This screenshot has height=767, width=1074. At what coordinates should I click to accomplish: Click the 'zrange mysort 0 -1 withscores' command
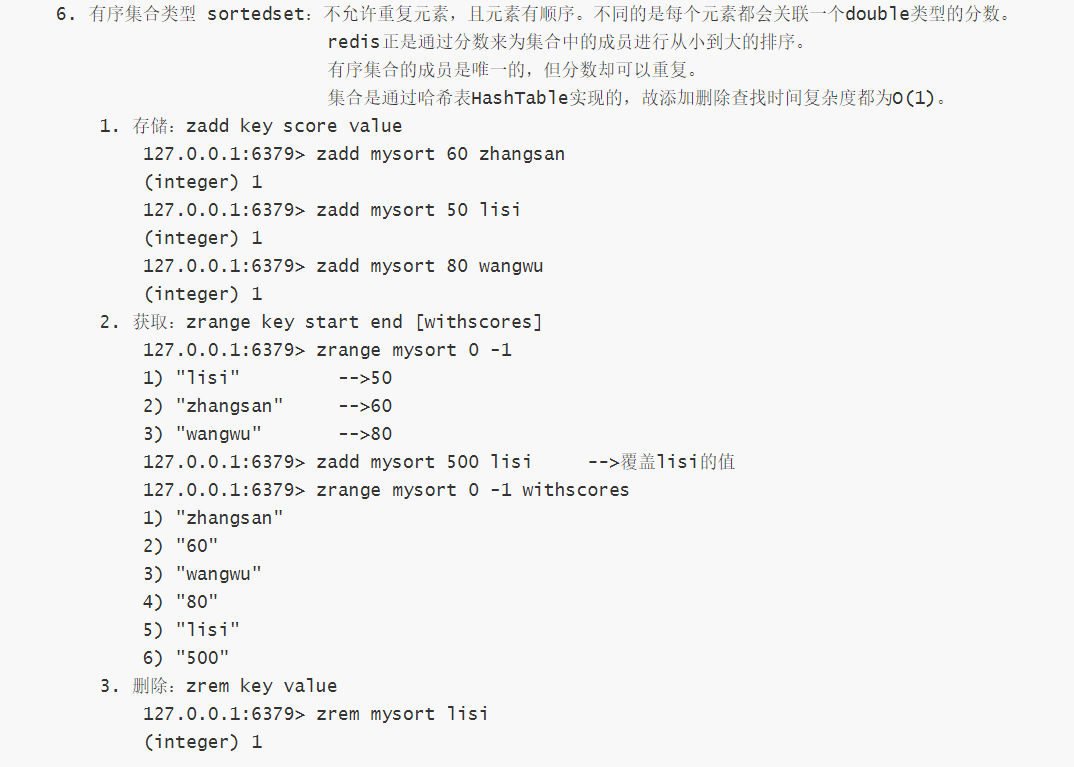coord(472,490)
